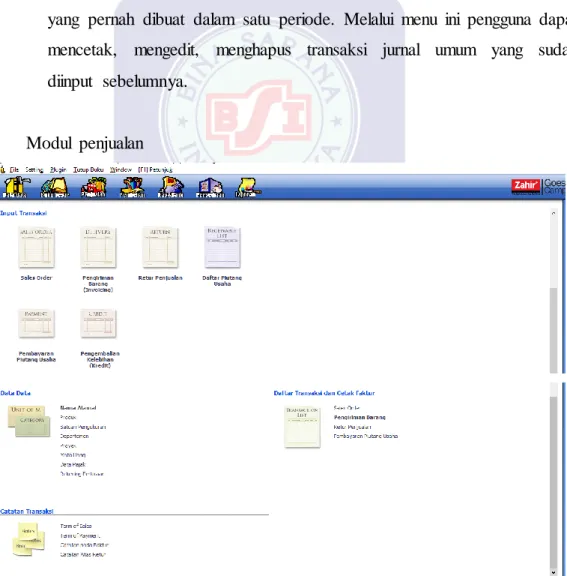Open Term of Sales under Catatan Transaksi
This screenshot has width=567, height=576.
coord(76,526)
